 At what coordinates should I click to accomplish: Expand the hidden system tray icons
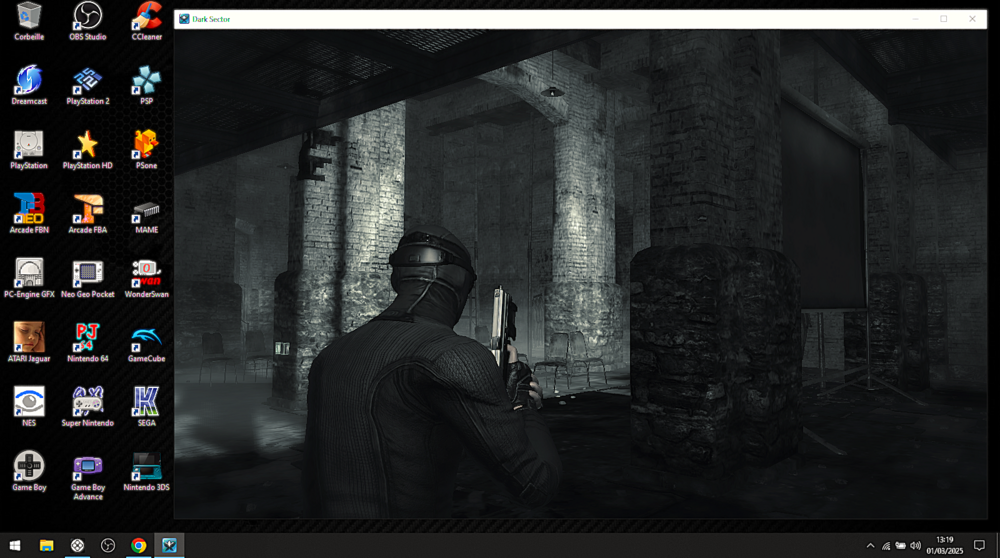[x=870, y=545]
